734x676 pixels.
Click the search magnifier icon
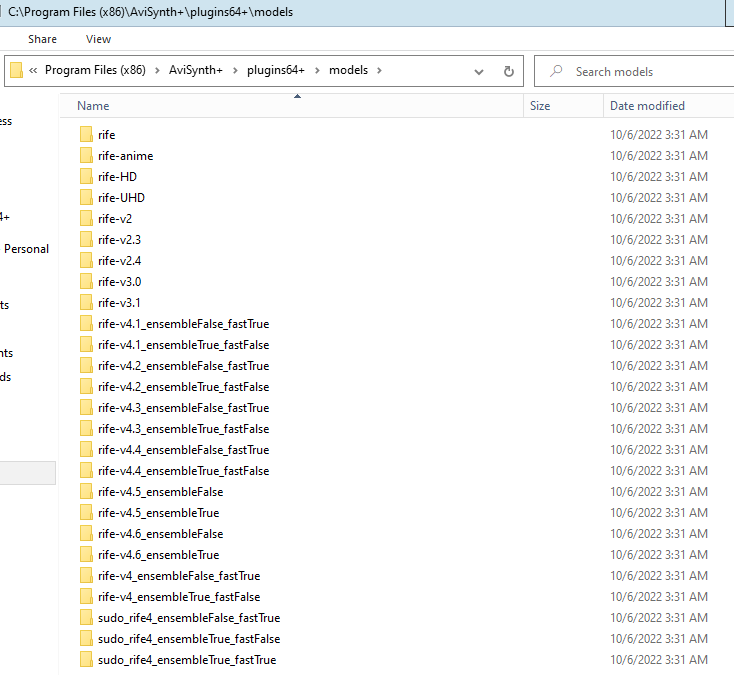pos(556,71)
